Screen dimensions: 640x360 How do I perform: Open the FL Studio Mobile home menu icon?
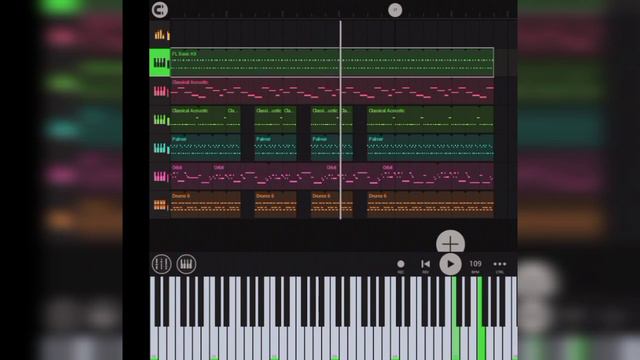click(x=160, y=10)
